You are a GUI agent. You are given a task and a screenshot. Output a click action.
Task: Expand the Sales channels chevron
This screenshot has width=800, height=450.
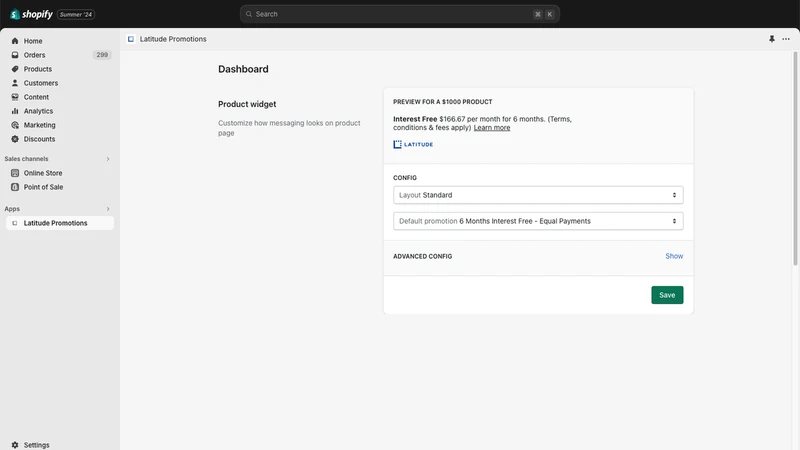(108, 159)
